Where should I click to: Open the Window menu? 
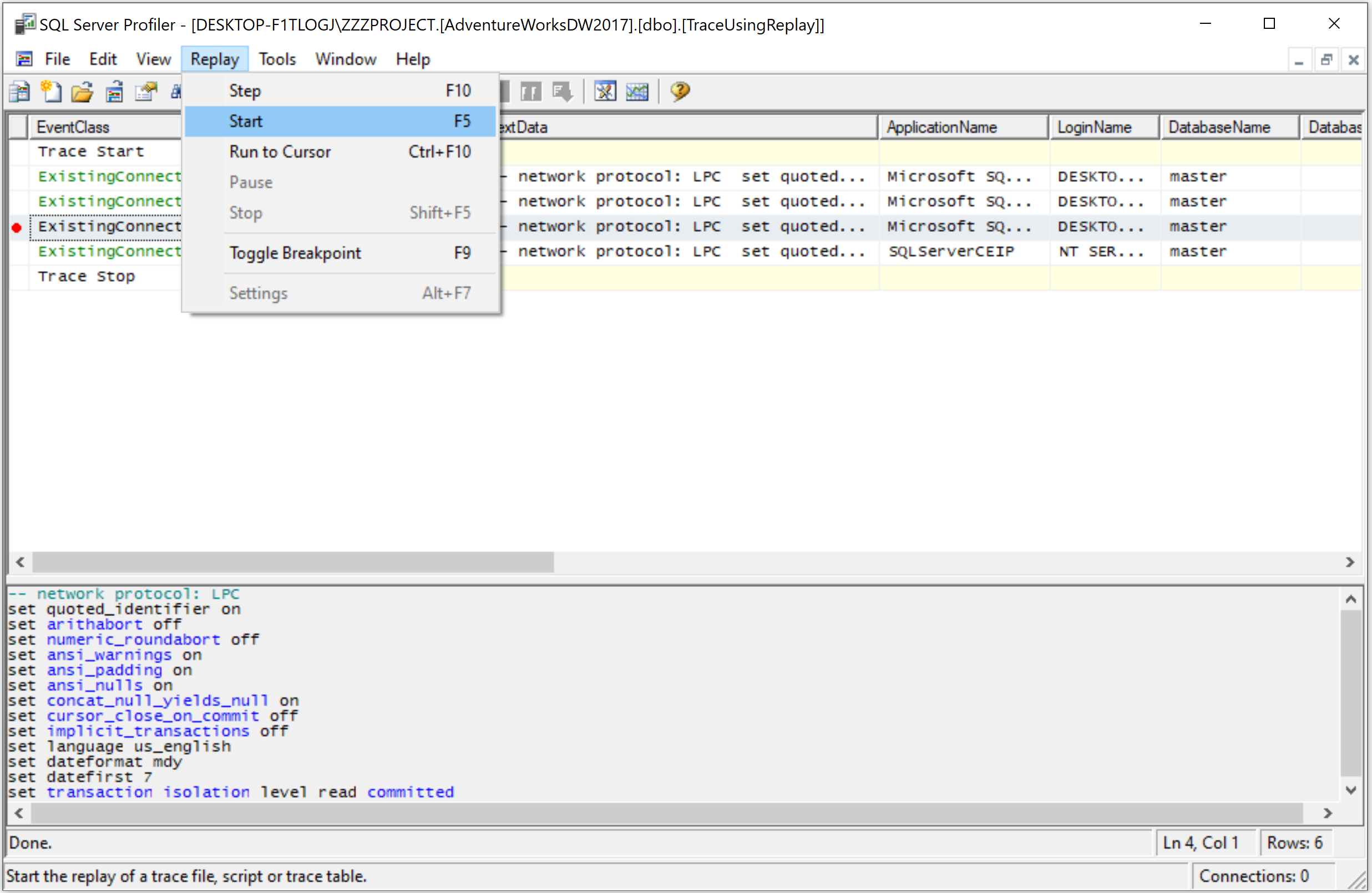345,59
